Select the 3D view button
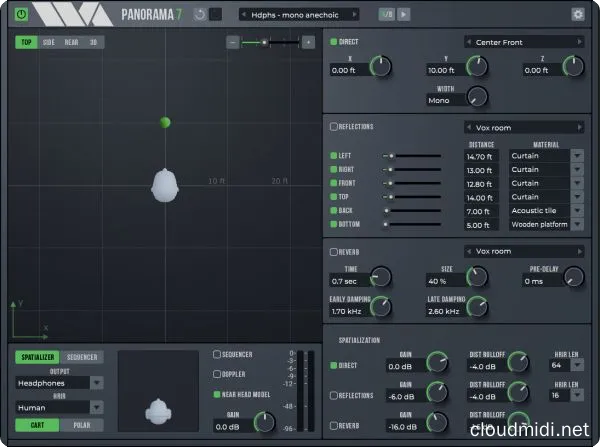Image resolution: width=600 pixels, height=447 pixels. (x=93, y=42)
